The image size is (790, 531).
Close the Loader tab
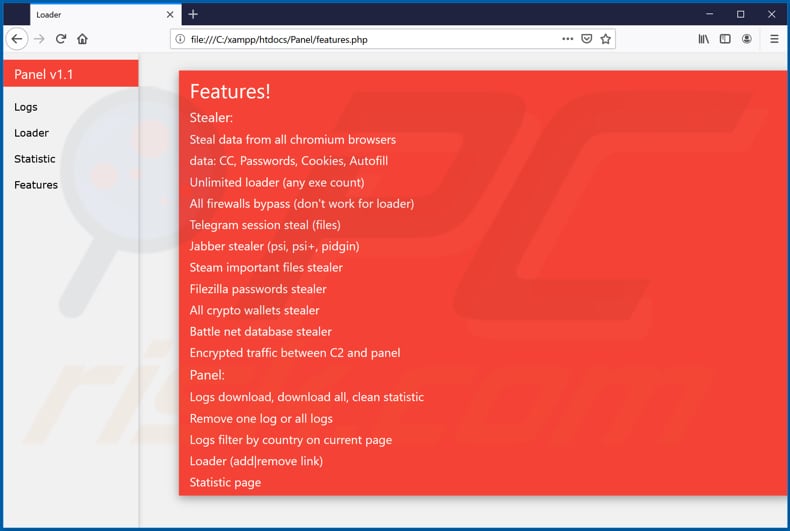[x=170, y=15]
